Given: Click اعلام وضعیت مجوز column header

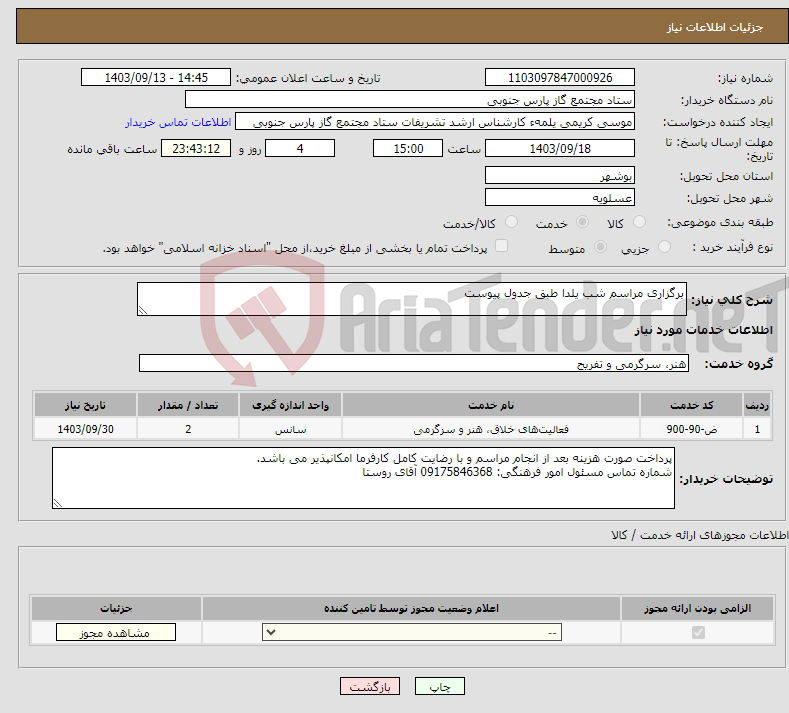Looking at the screenshot, I should pyautogui.click(x=412, y=608).
